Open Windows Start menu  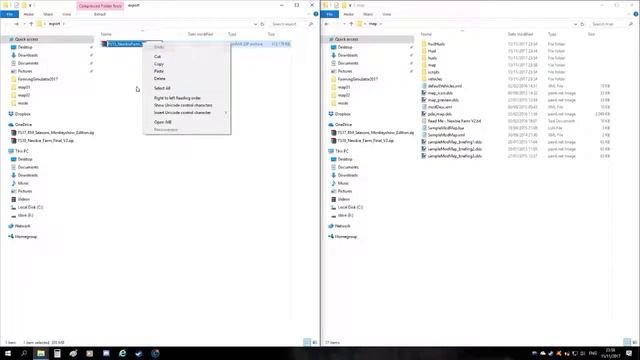pyautogui.click(x=8, y=353)
